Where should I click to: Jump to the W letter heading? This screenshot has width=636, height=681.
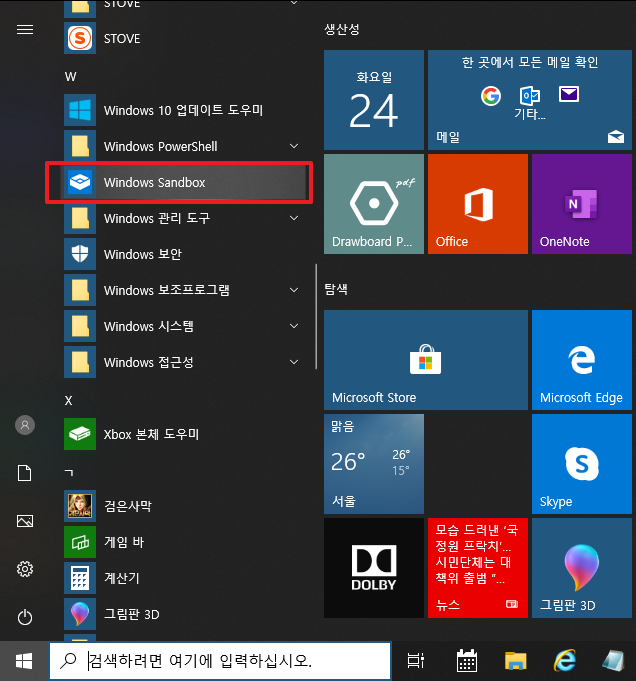[70, 77]
